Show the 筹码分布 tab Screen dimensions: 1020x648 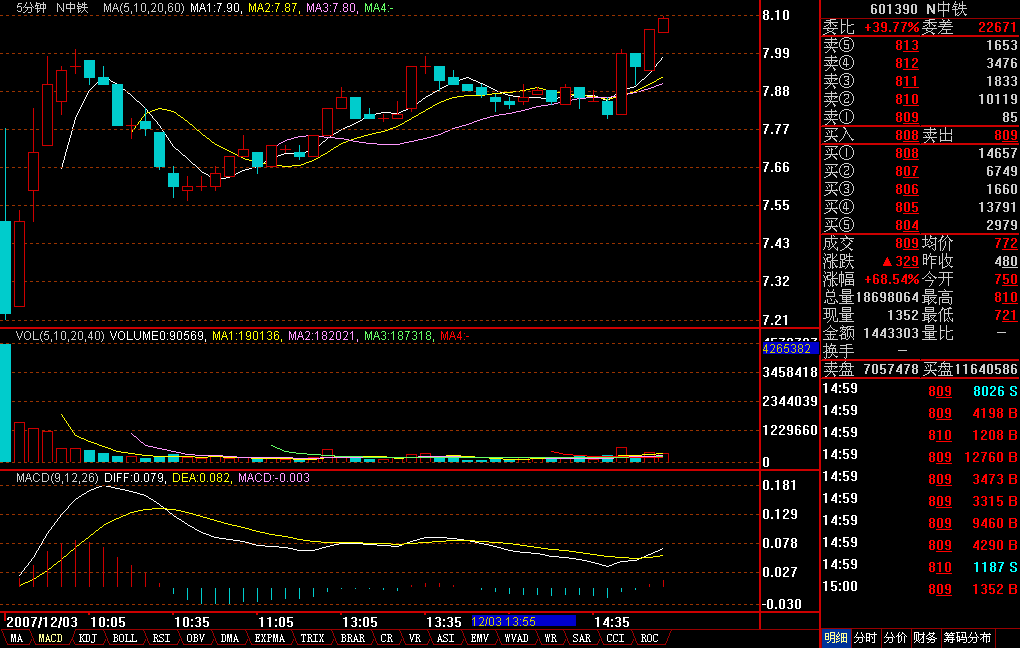coord(967,638)
